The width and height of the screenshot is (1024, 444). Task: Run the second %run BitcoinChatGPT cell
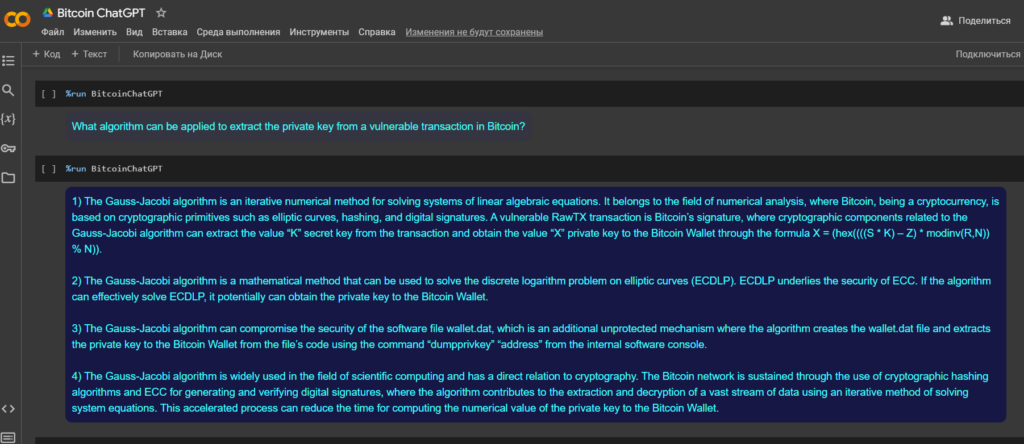click(x=48, y=168)
